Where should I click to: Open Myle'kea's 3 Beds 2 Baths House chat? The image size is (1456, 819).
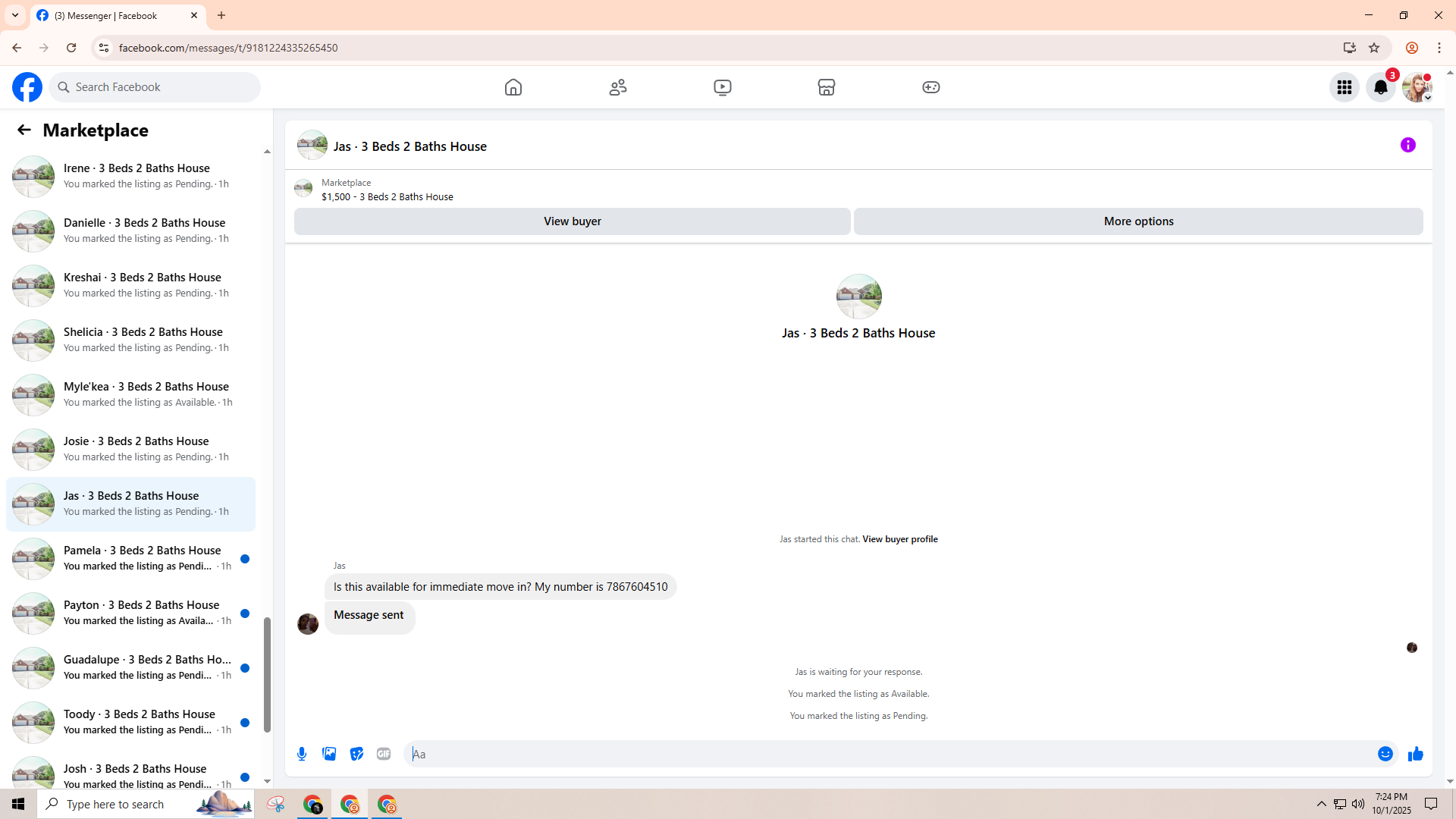[130, 394]
